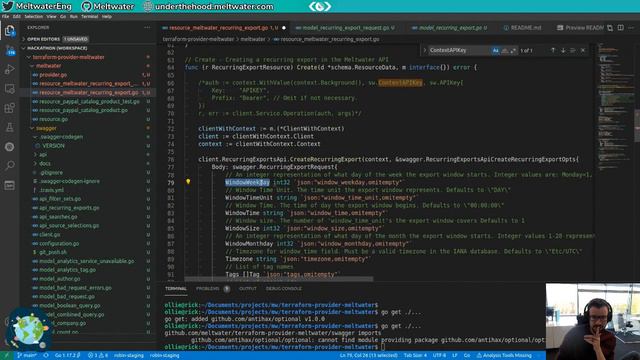Open the Explorer view in the activity bar
640x360 pixels.
pyautogui.click(x=9, y=31)
